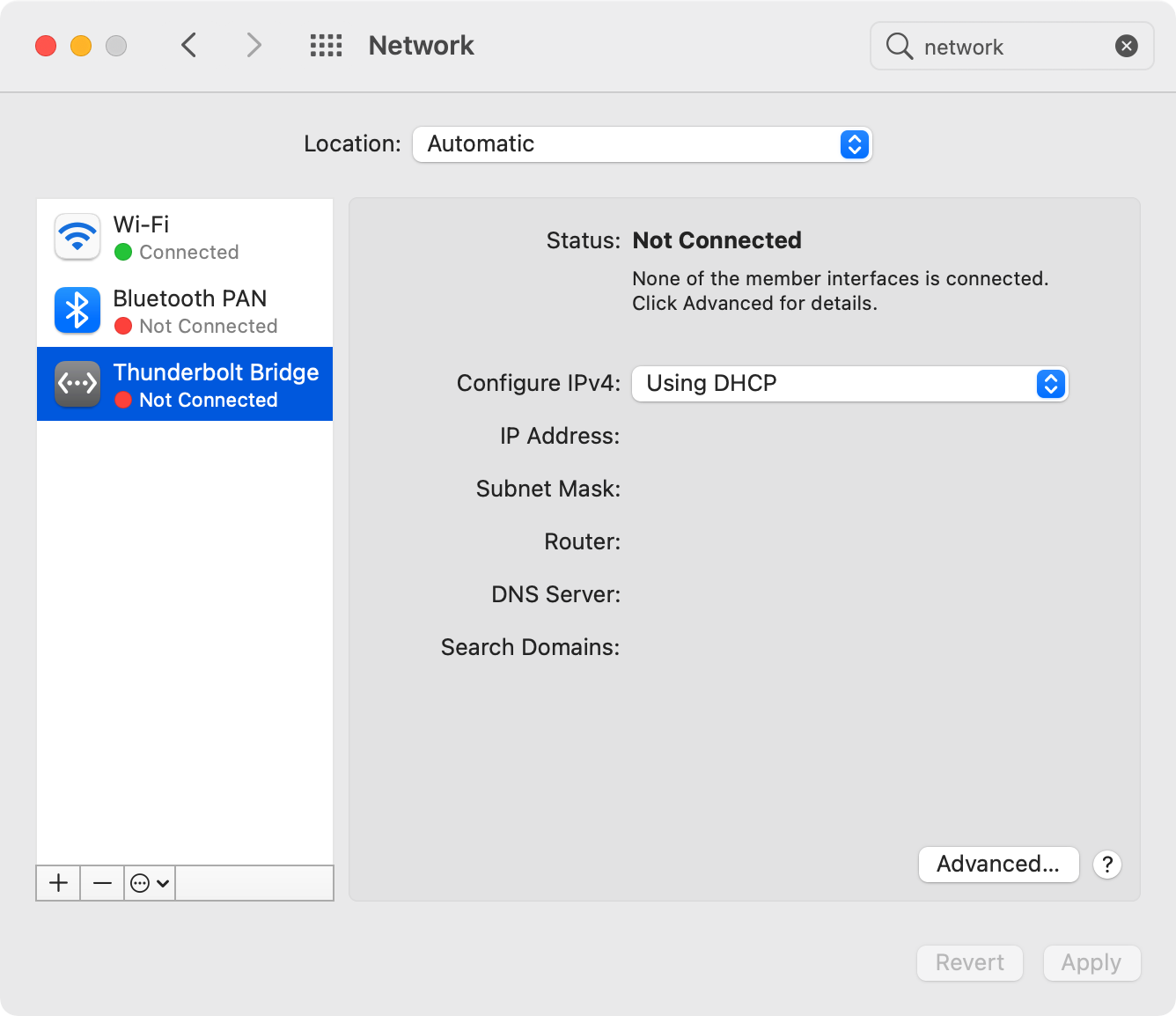
Task: Expand the Configure IPv4 dropdown
Action: tap(849, 384)
